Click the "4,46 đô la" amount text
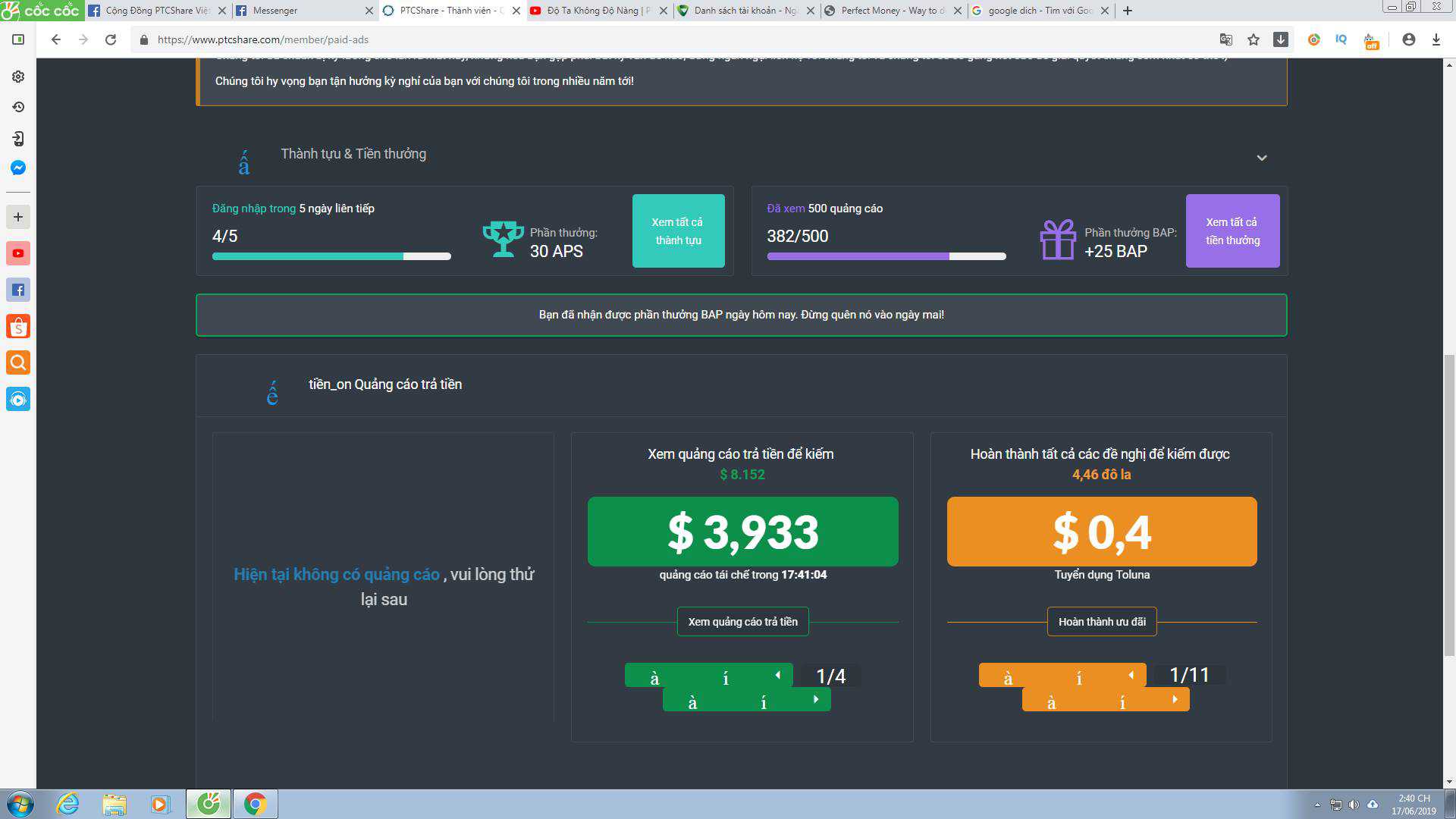The width and height of the screenshot is (1456, 819). pyautogui.click(x=1102, y=475)
